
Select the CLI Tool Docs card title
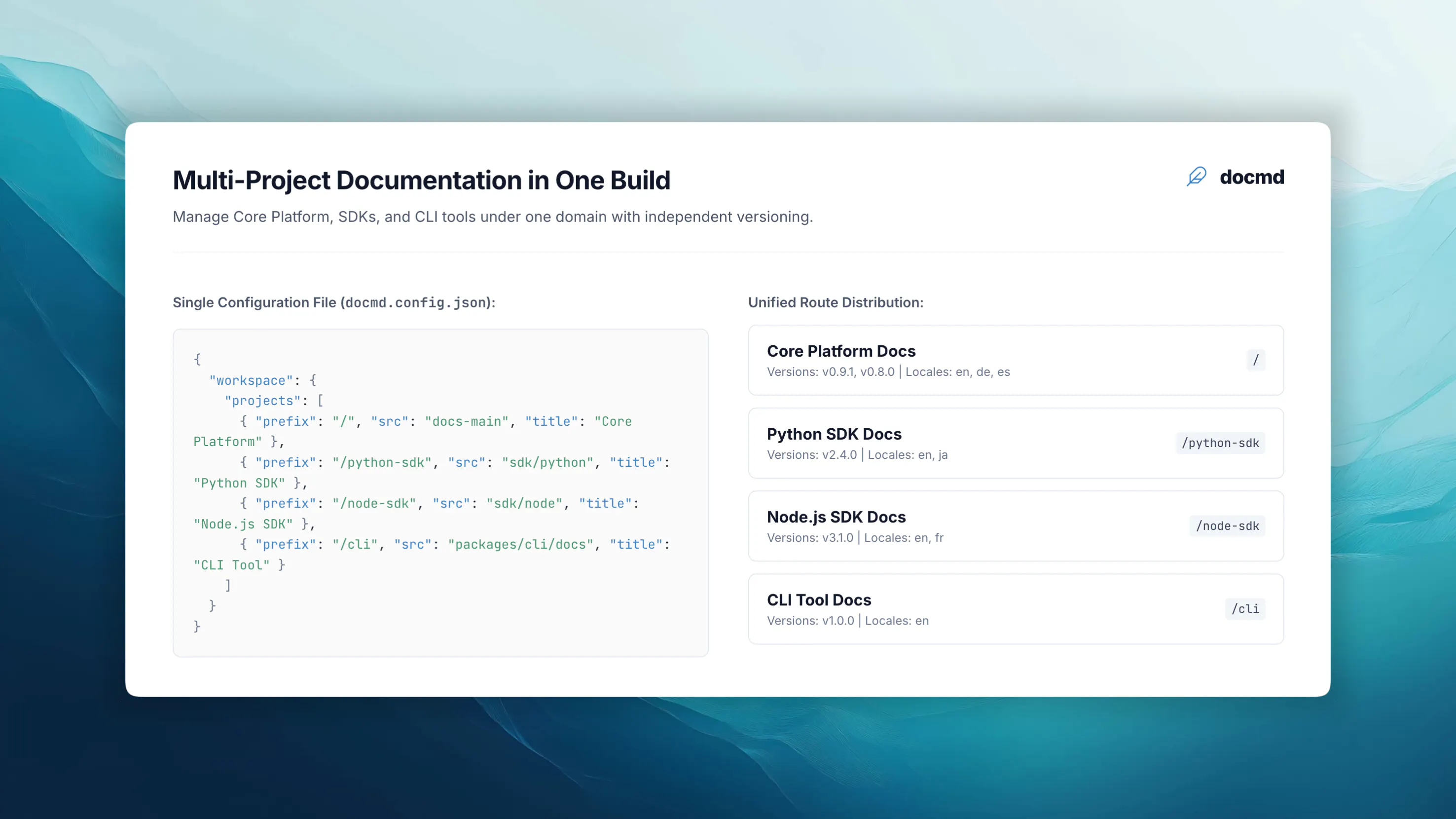[x=819, y=600]
